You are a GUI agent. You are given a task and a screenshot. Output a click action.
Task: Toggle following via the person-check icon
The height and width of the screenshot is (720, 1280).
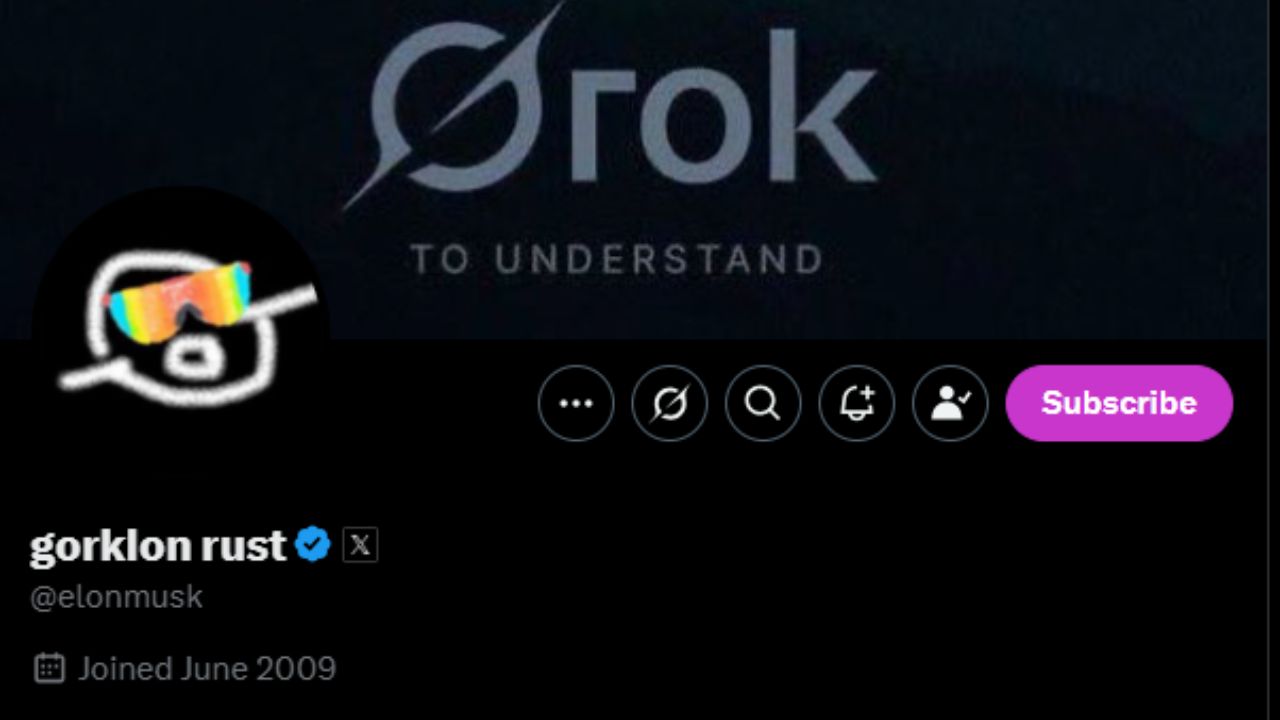point(950,403)
